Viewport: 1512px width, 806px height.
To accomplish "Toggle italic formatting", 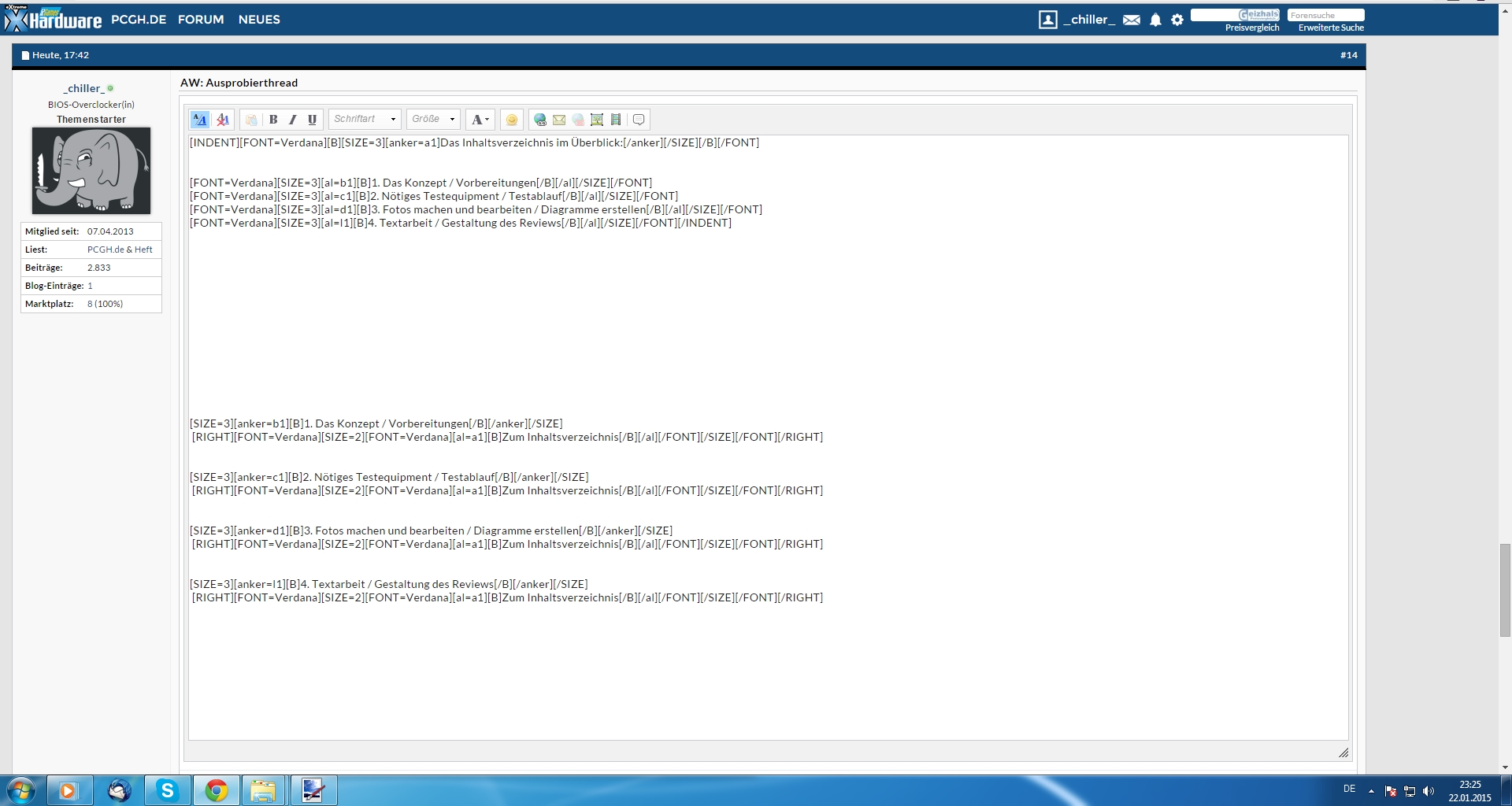I will coord(292,120).
